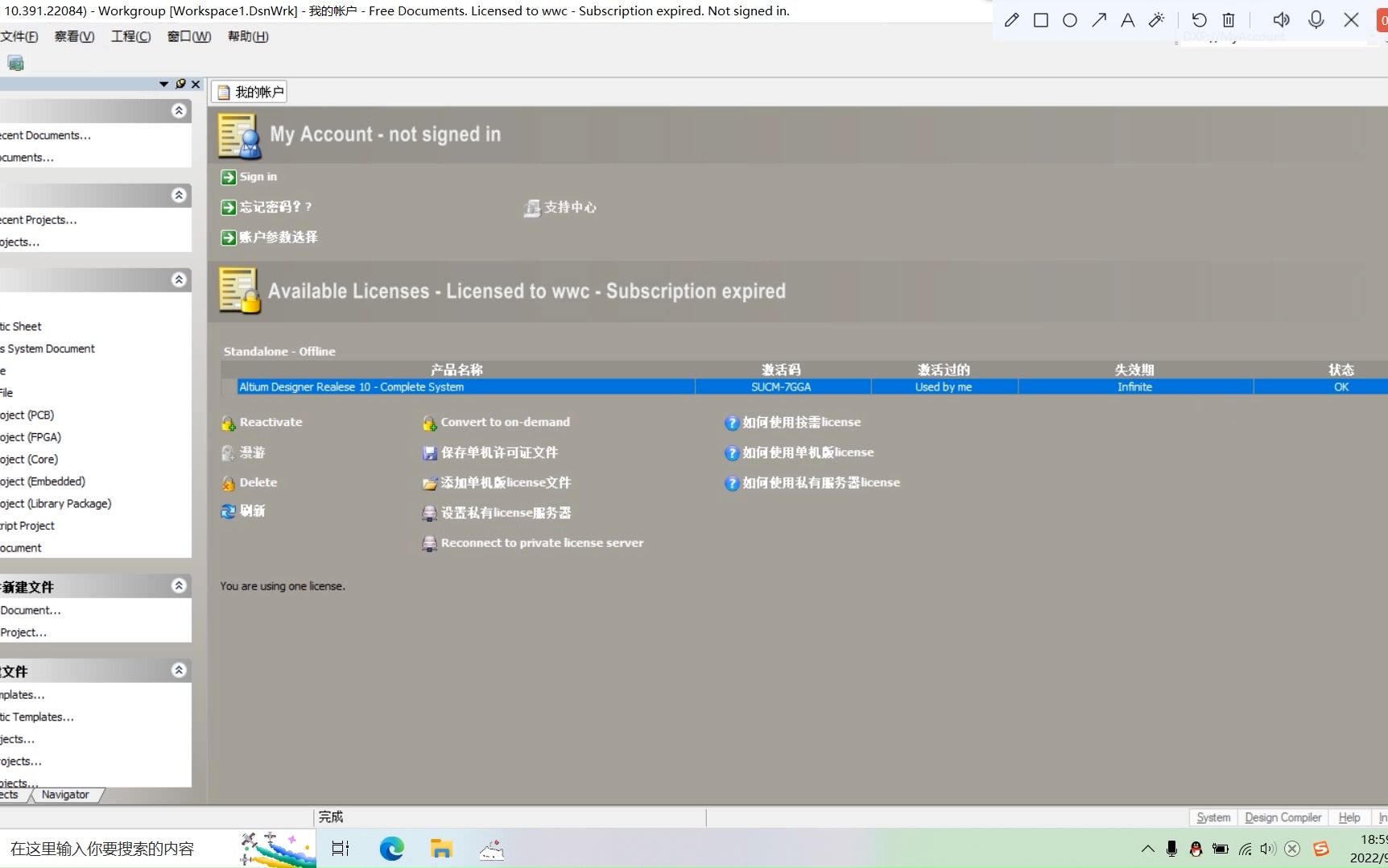Select the 我的帐户 document tab
The height and width of the screenshot is (868, 1388).
(x=250, y=93)
